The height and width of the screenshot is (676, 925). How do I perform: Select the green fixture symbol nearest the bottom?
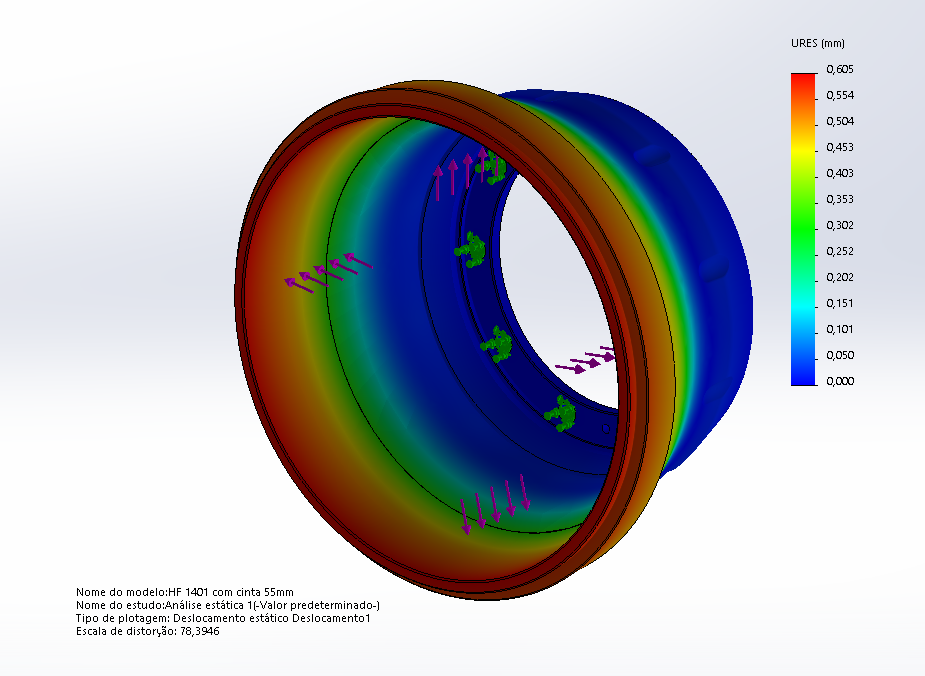point(561,412)
